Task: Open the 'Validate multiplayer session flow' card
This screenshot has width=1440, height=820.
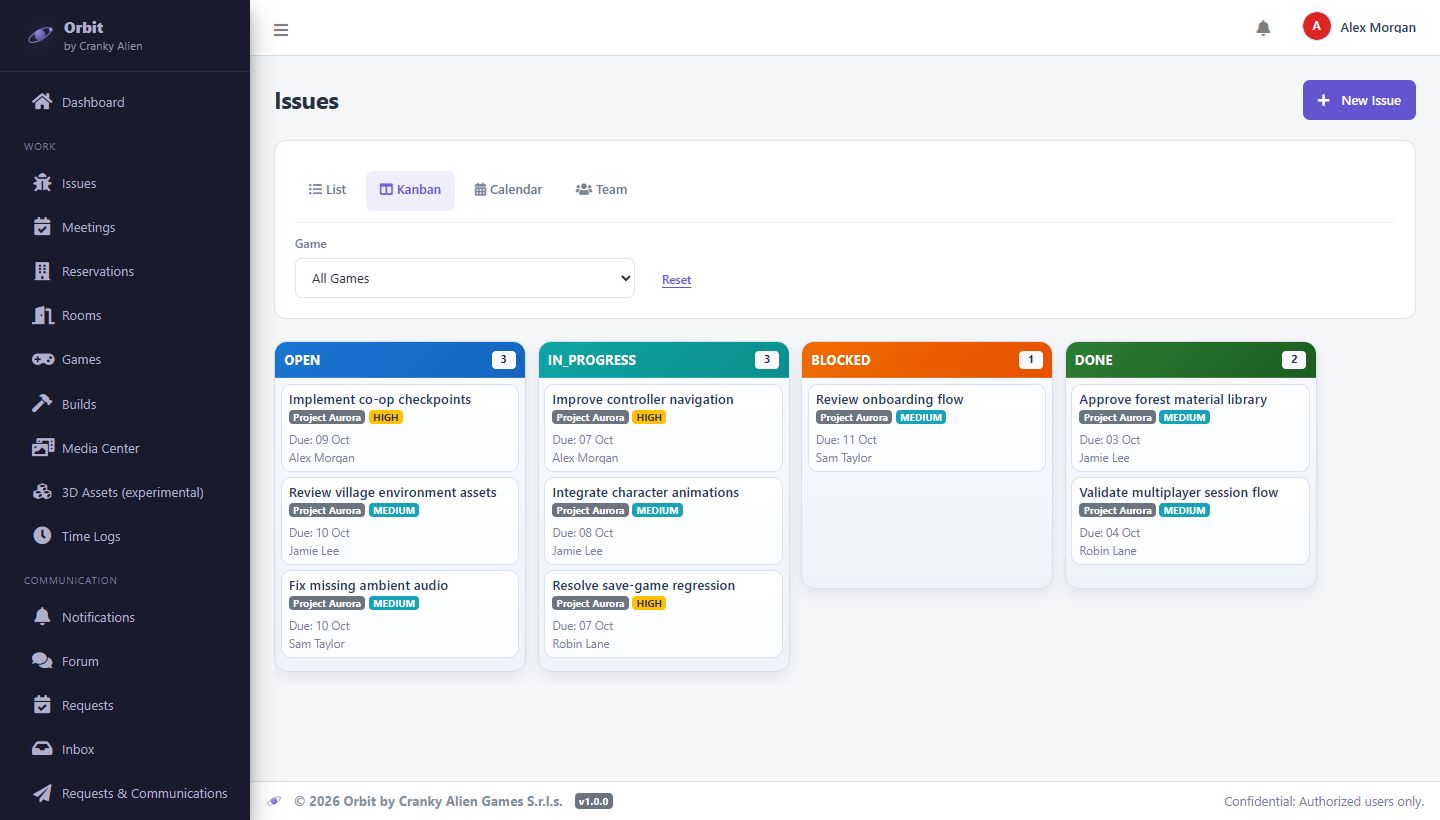Action: (1190, 521)
